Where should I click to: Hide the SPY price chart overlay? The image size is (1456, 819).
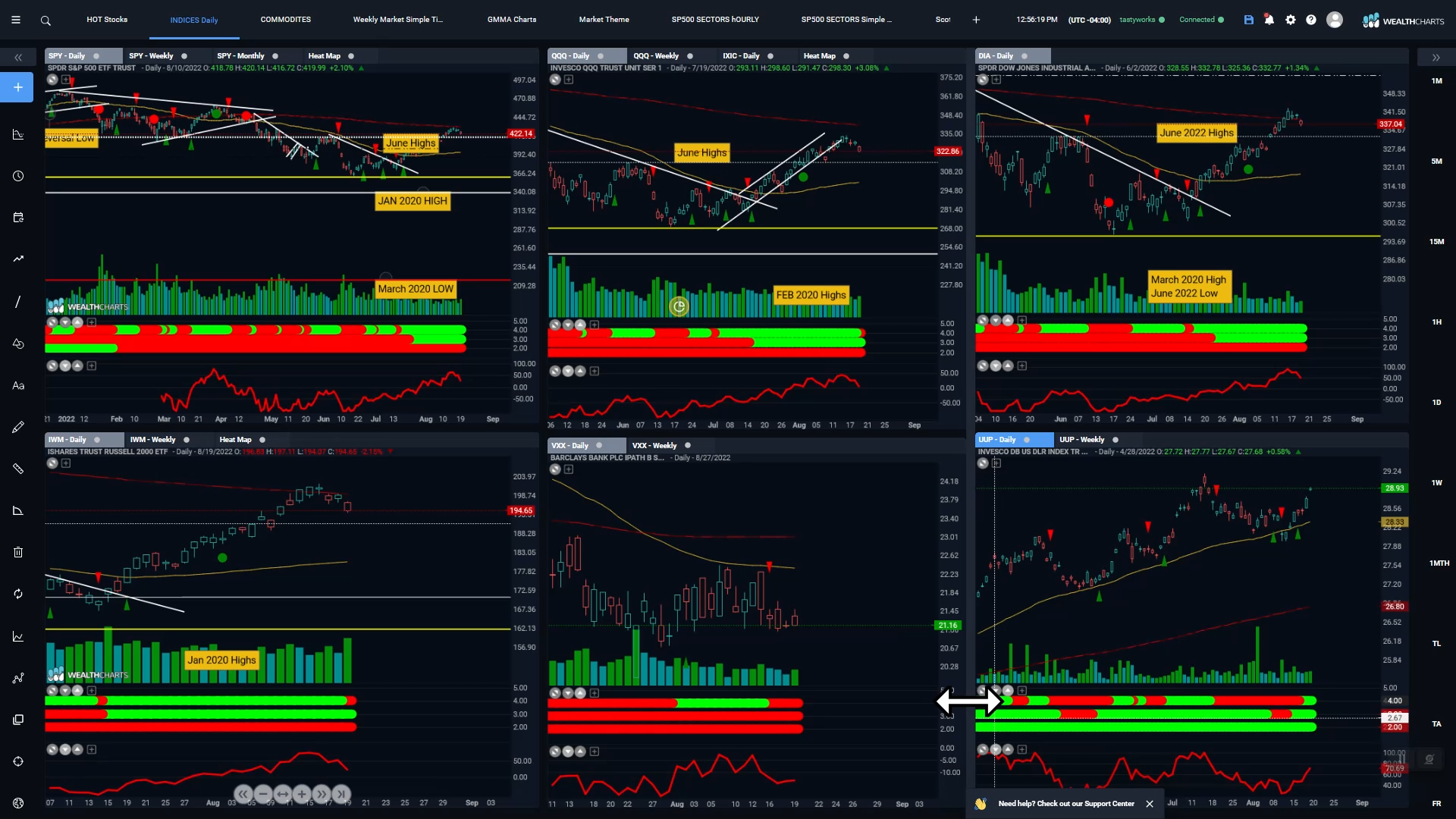coord(52,80)
